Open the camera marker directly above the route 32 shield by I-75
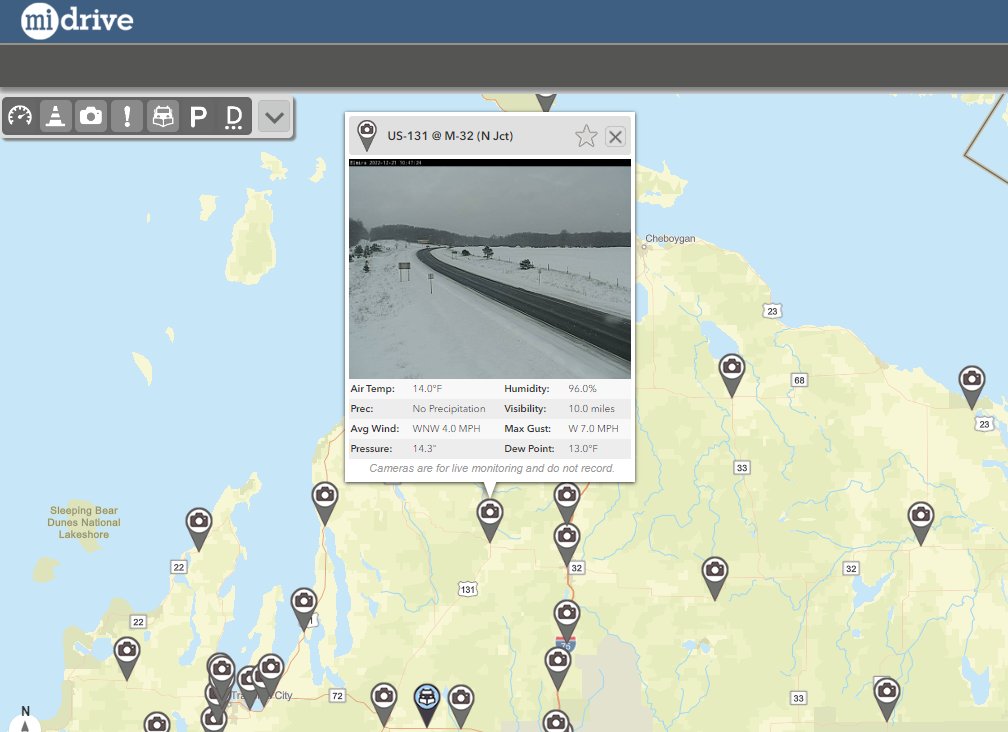This screenshot has height=732, width=1008. coord(566,544)
